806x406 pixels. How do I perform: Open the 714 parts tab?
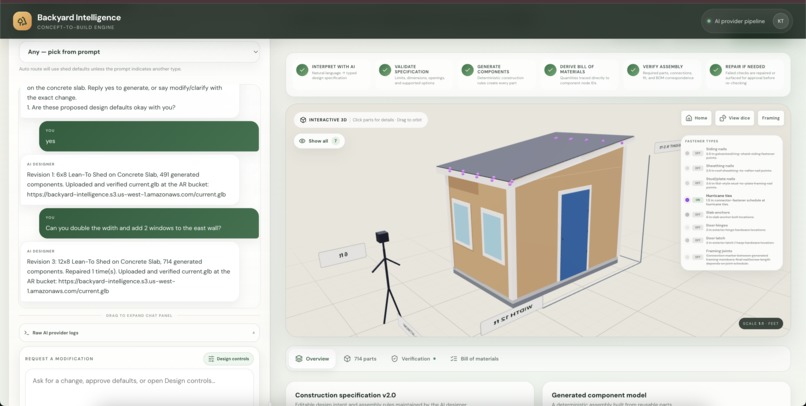pyautogui.click(x=360, y=359)
